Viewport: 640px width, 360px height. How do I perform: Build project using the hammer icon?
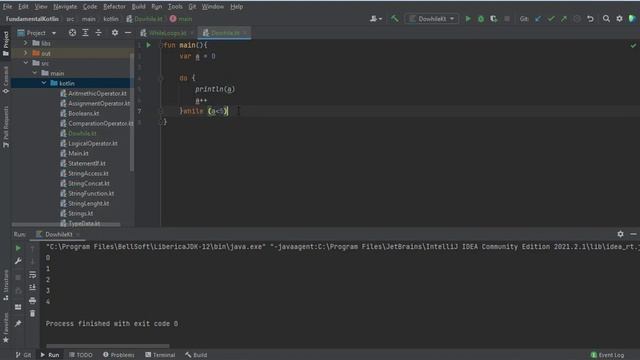tap(394, 19)
